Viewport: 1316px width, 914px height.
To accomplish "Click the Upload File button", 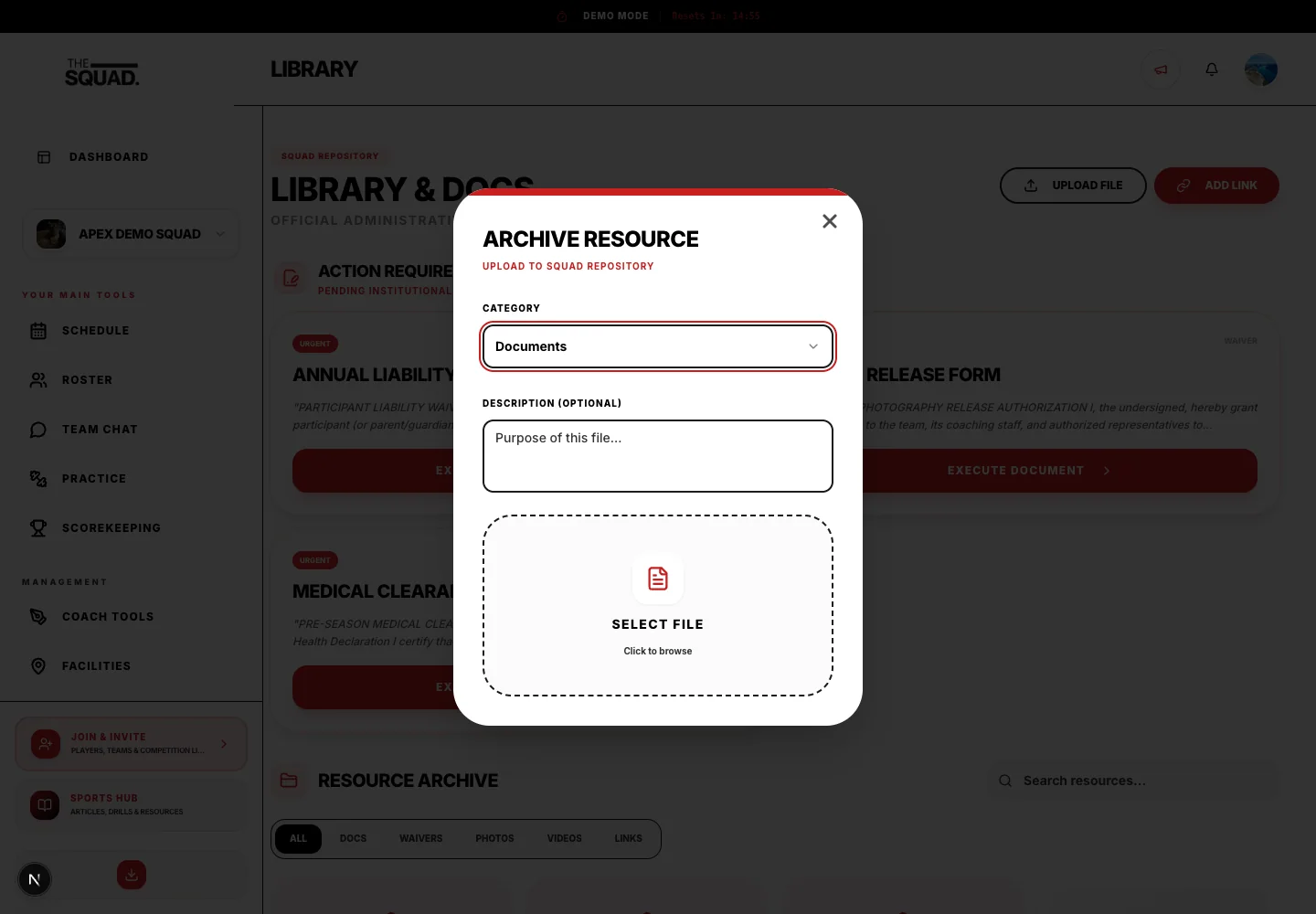I will [x=1073, y=186].
